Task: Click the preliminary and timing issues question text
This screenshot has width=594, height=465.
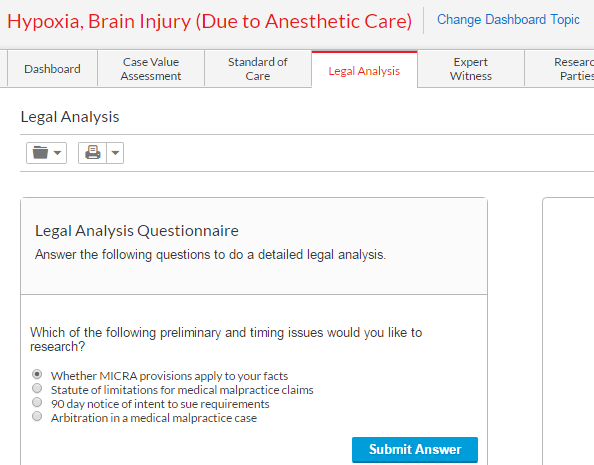Action: click(226, 340)
